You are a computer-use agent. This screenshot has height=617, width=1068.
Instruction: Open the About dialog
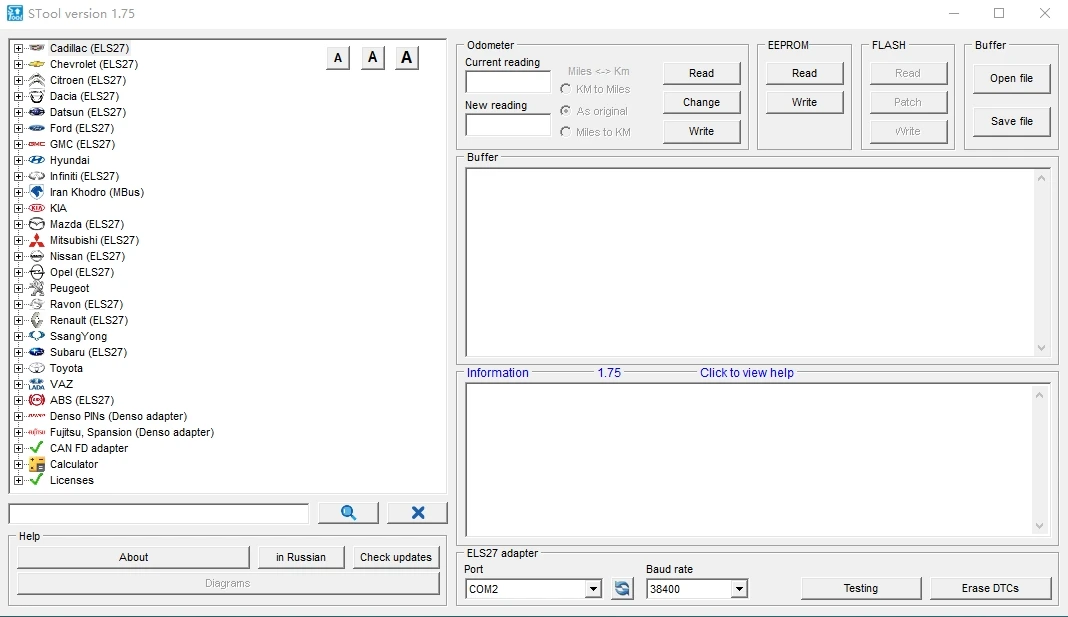click(134, 557)
